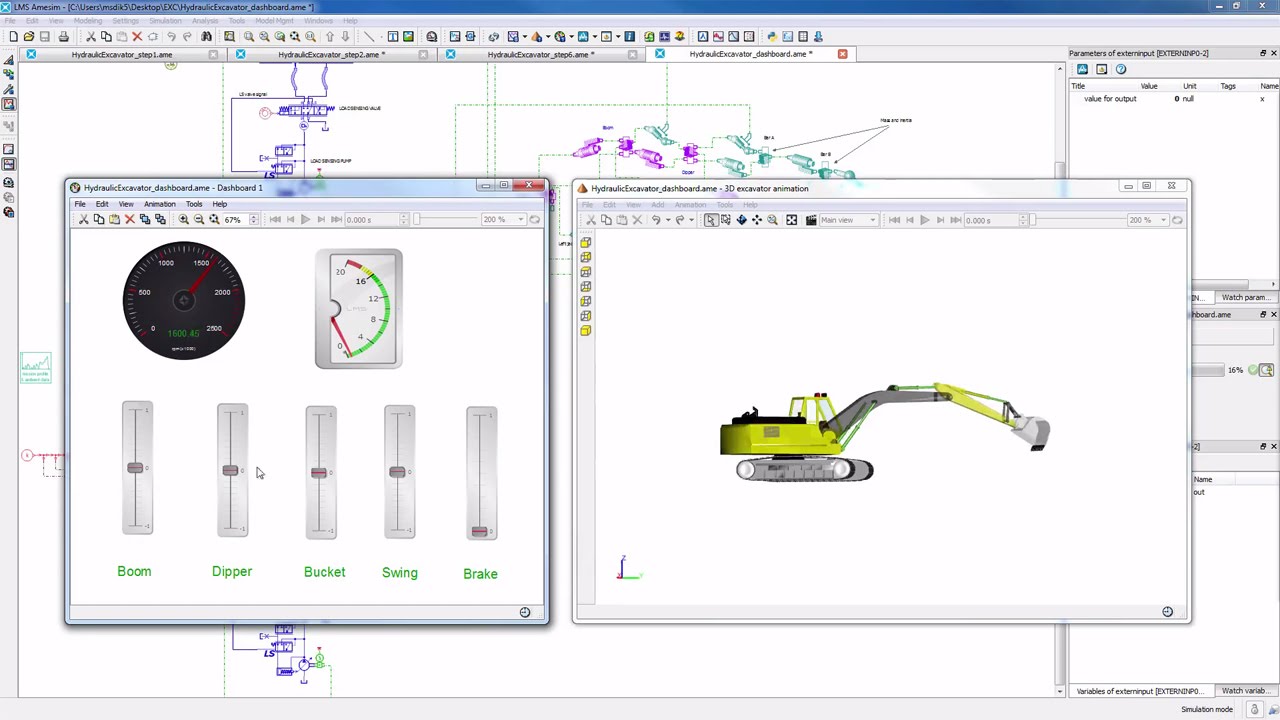Open View menu in Dashboard 1

pos(126,204)
